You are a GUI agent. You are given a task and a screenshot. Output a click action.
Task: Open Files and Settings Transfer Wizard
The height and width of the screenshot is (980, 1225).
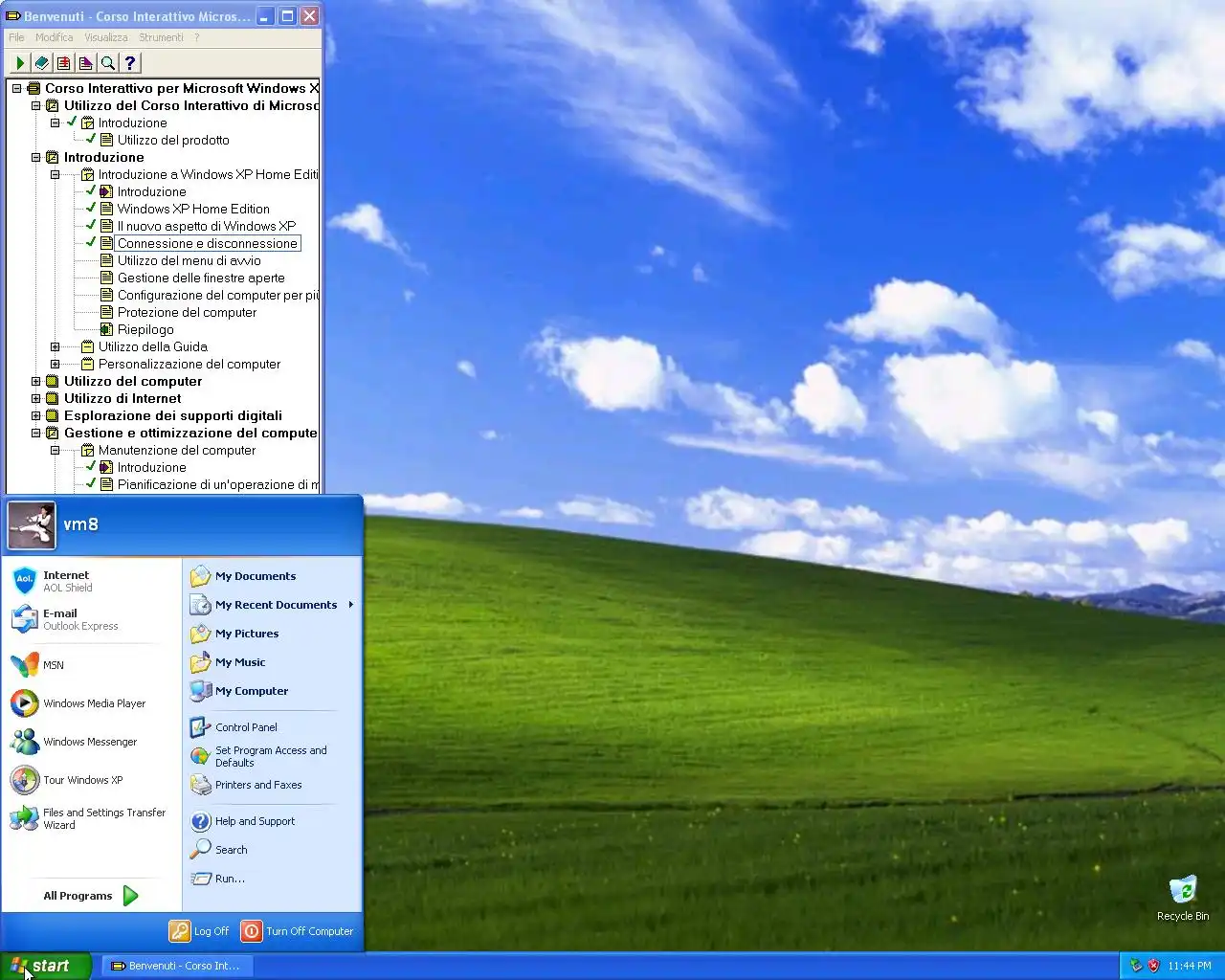click(x=91, y=818)
